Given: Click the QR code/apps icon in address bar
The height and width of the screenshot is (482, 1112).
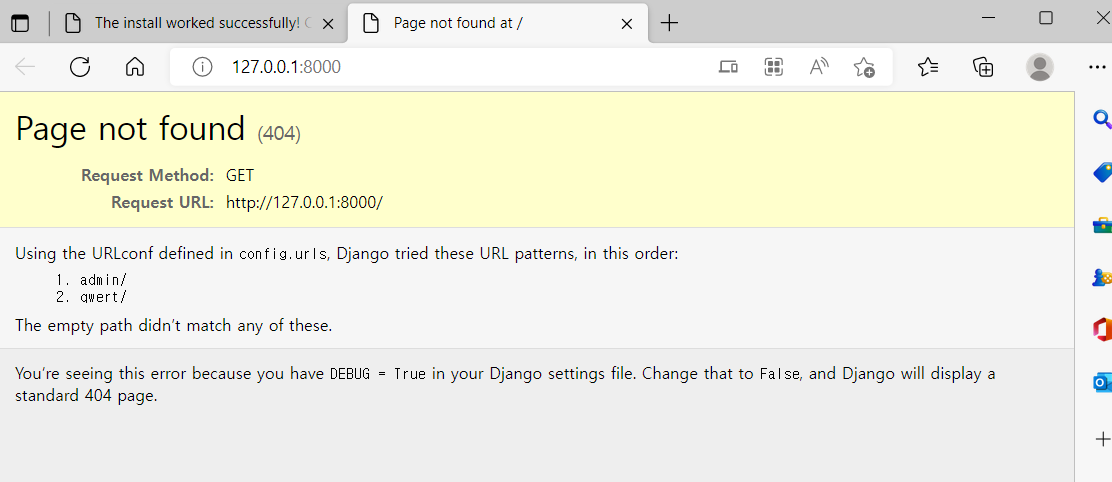Looking at the screenshot, I should click(x=773, y=67).
